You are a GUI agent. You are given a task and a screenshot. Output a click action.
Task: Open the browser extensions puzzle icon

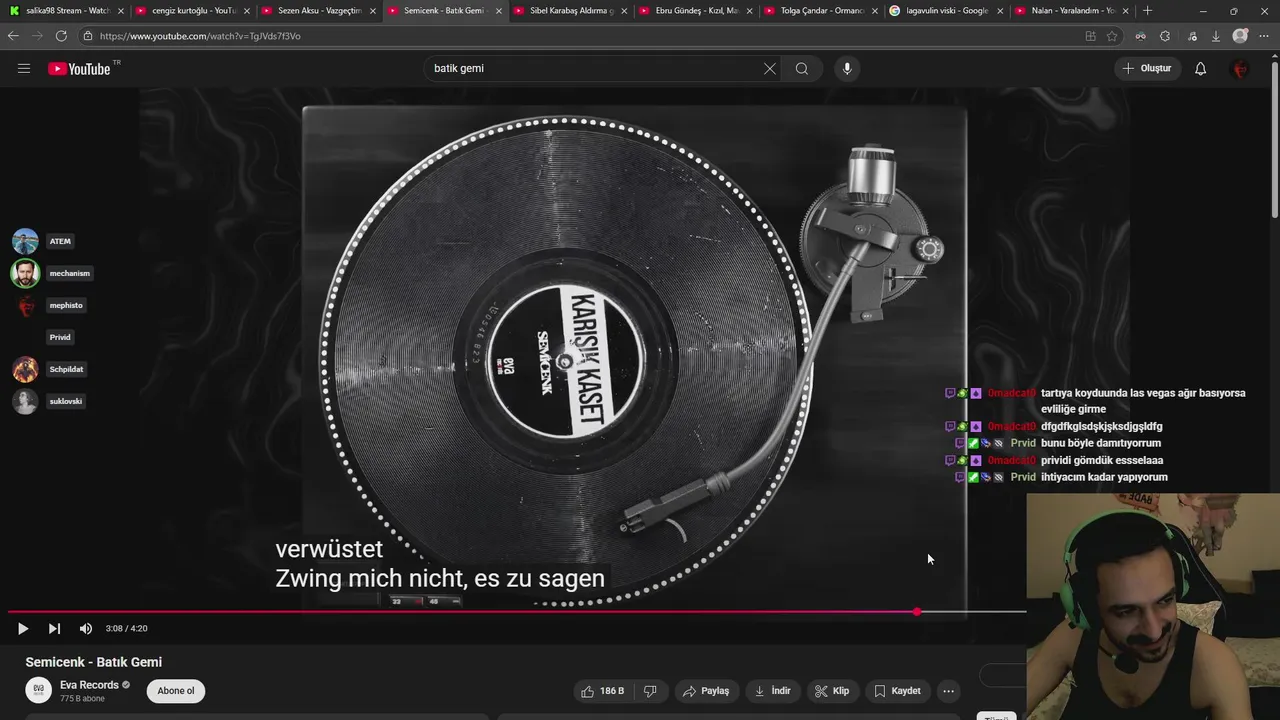pos(1165,36)
